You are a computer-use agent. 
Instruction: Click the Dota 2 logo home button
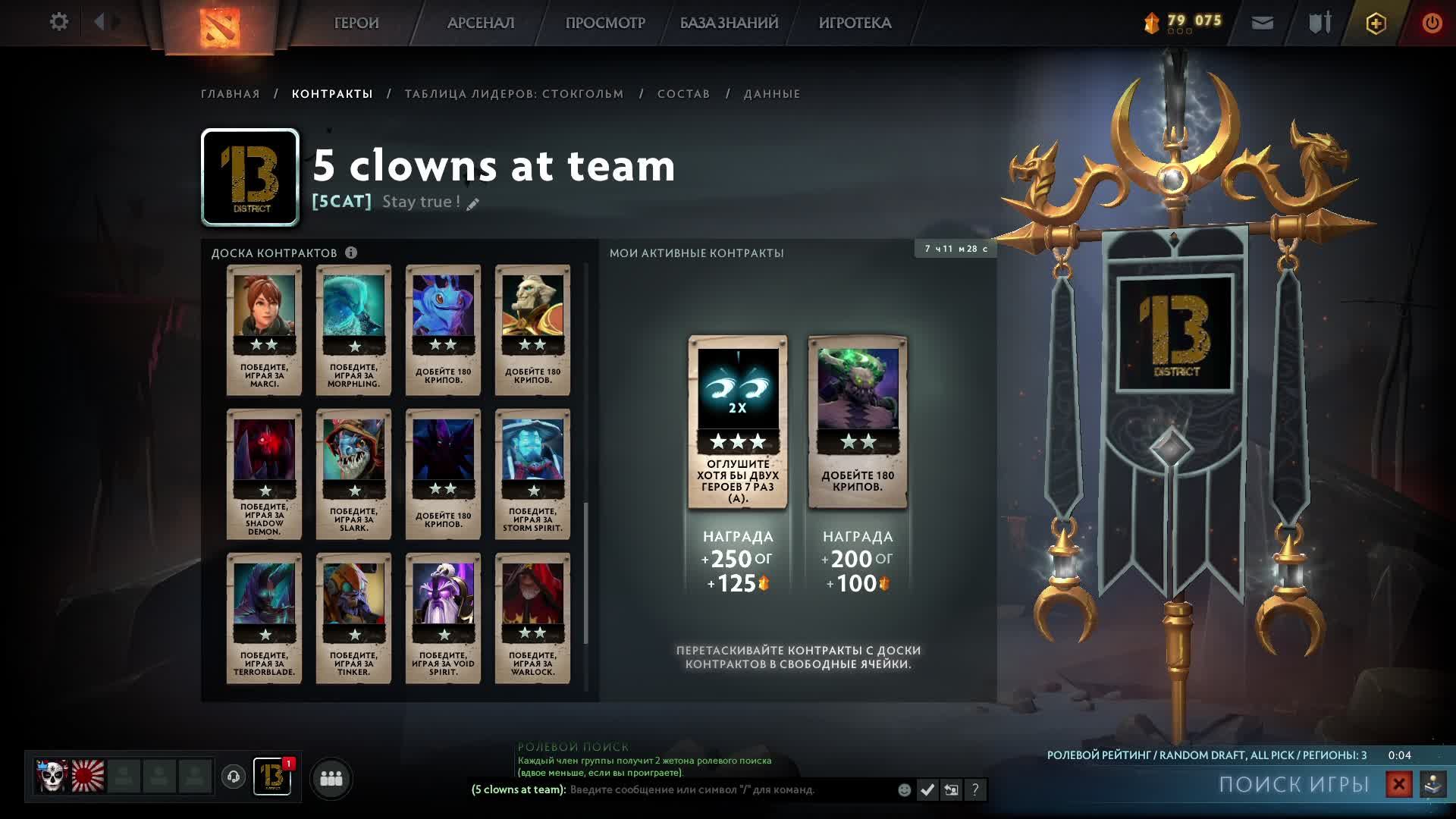[219, 27]
